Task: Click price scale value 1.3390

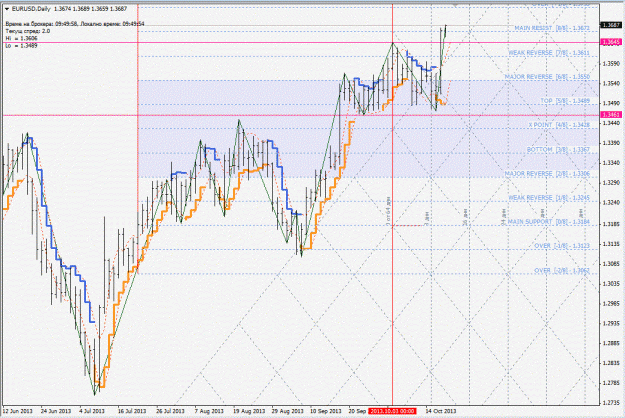Action: (x=612, y=143)
